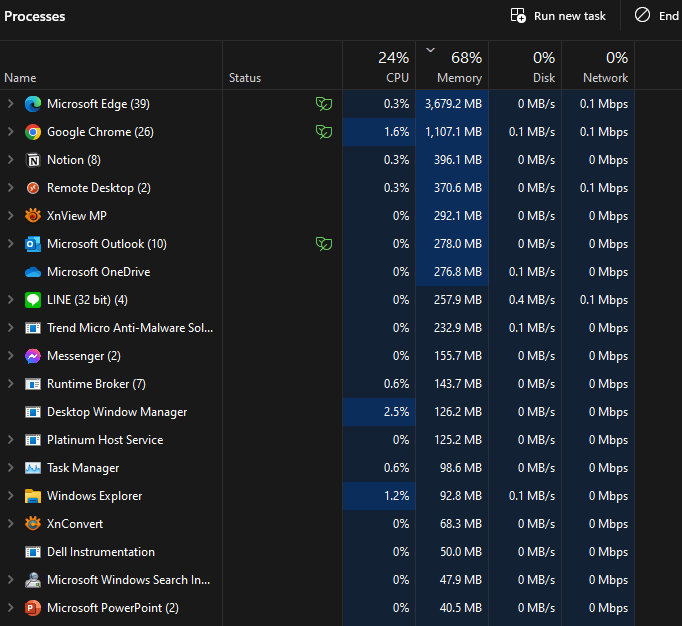The width and height of the screenshot is (682, 626).
Task: Click efficiency mode leaf icon for Microsoft Edge
Action: tap(324, 104)
